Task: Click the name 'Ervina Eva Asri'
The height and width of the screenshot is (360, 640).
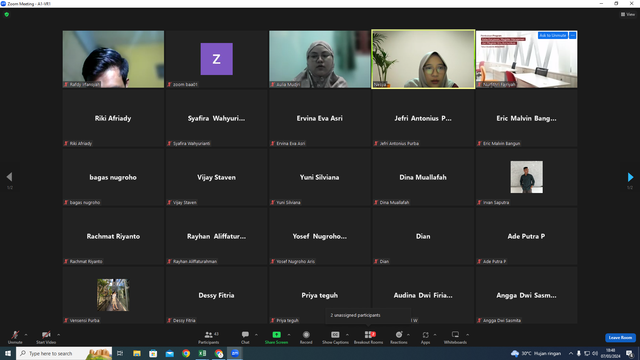Action: click(x=320, y=118)
